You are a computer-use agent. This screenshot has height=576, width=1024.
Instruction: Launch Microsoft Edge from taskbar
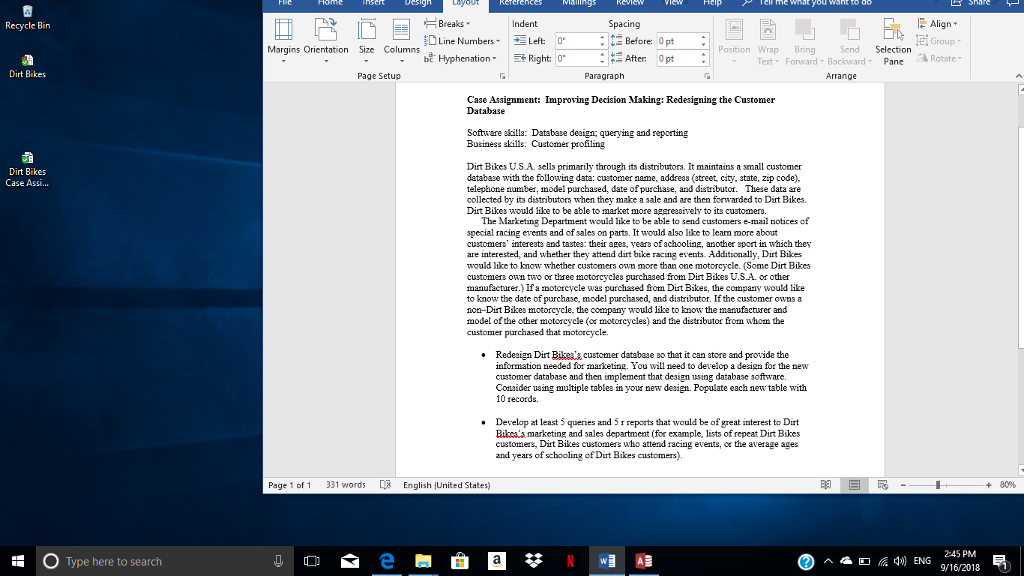tap(386, 561)
